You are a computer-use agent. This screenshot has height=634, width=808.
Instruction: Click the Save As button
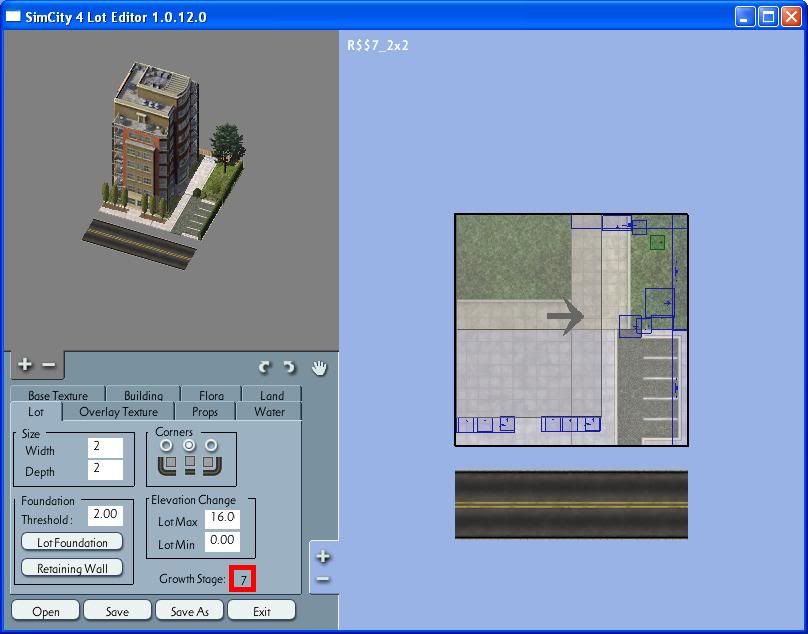[189, 611]
